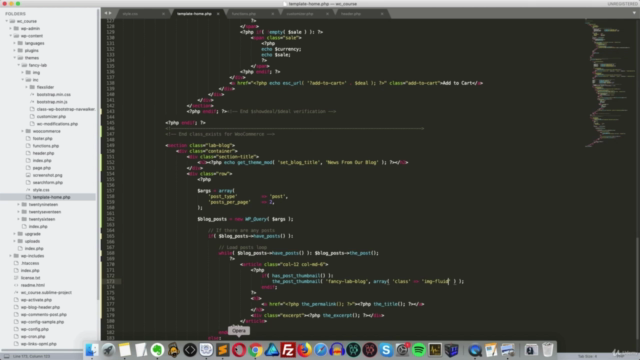Open Spotify from the Dock
The width and height of the screenshot is (640, 360).
coord(418,350)
